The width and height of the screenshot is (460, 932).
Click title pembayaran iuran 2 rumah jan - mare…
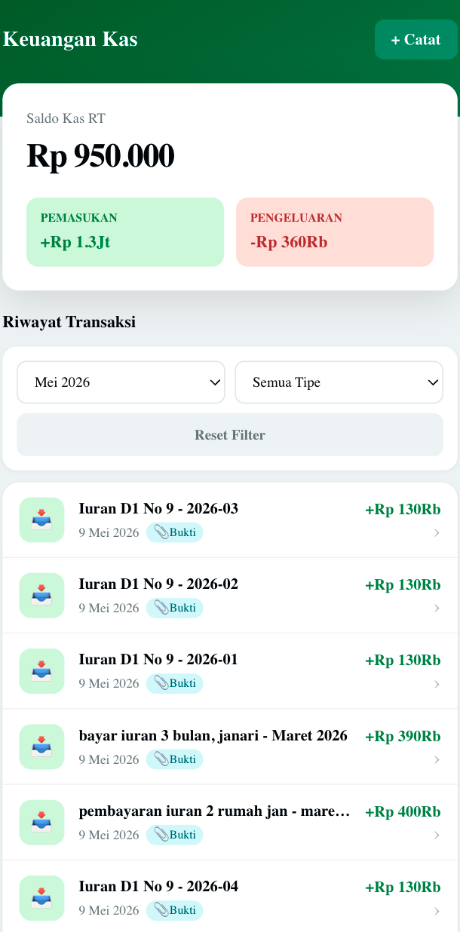(x=214, y=811)
